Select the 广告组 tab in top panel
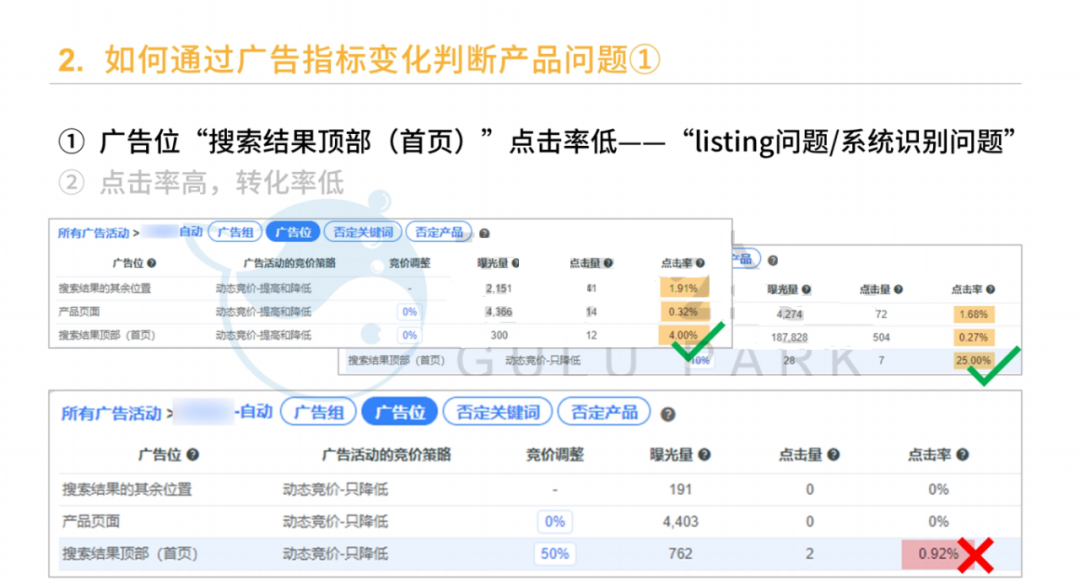 236,231
